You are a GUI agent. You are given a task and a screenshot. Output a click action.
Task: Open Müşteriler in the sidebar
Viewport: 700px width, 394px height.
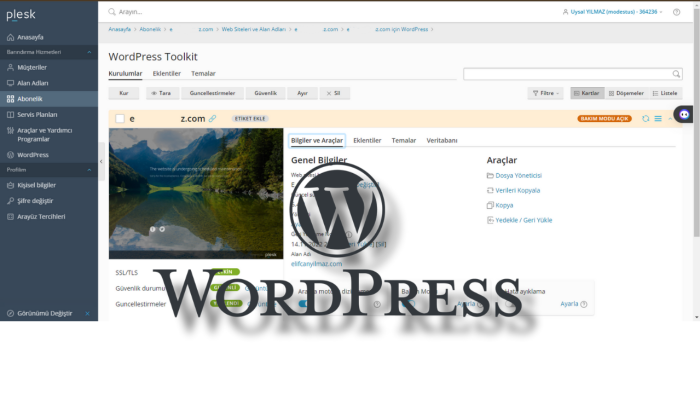32,67
